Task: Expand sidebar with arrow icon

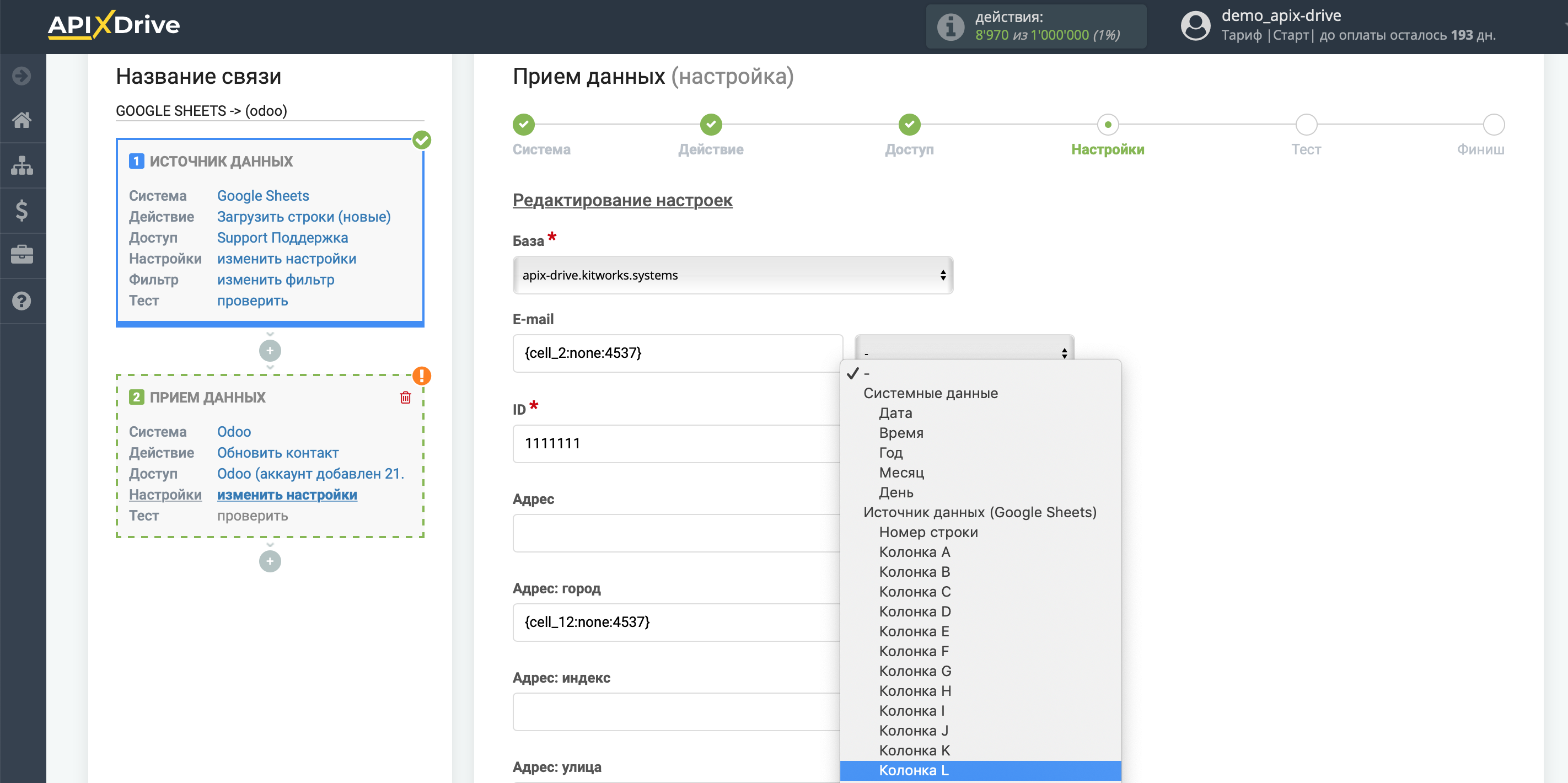Action: coord(22,76)
